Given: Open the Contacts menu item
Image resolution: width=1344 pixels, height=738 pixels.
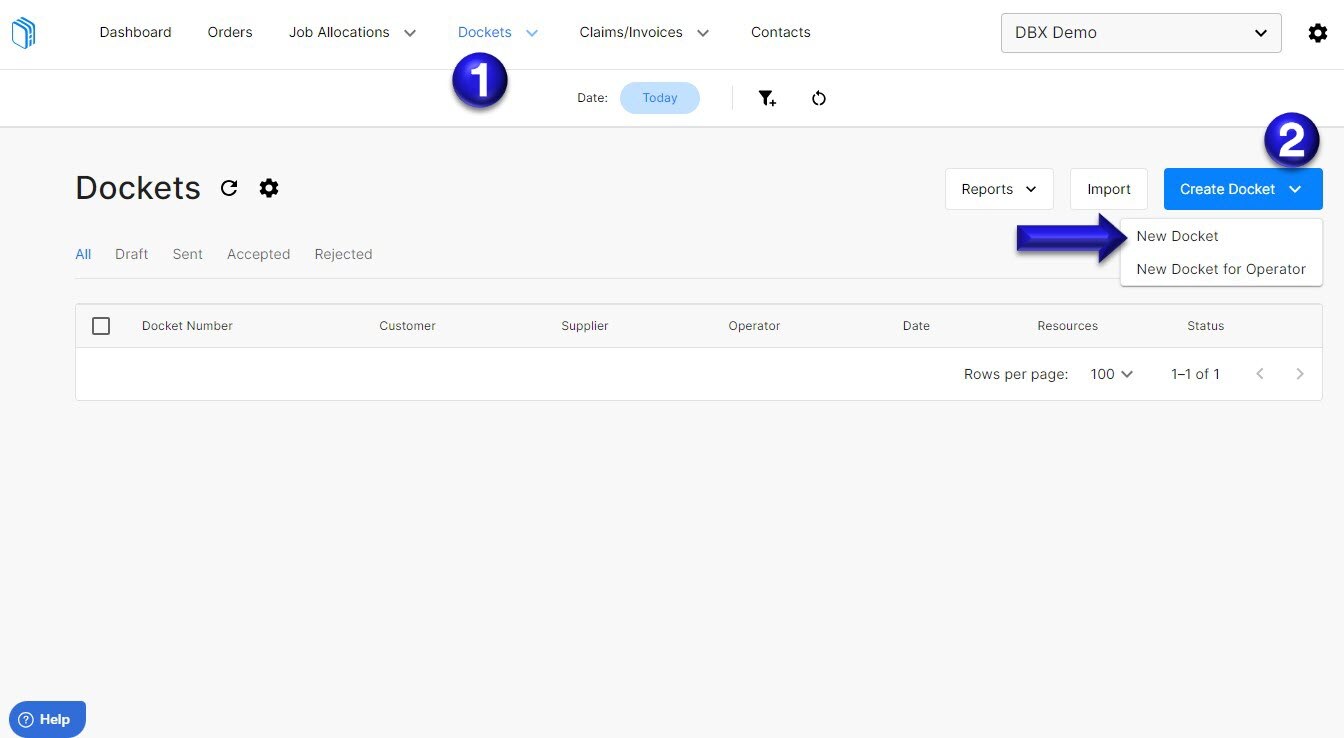Looking at the screenshot, I should 781,32.
